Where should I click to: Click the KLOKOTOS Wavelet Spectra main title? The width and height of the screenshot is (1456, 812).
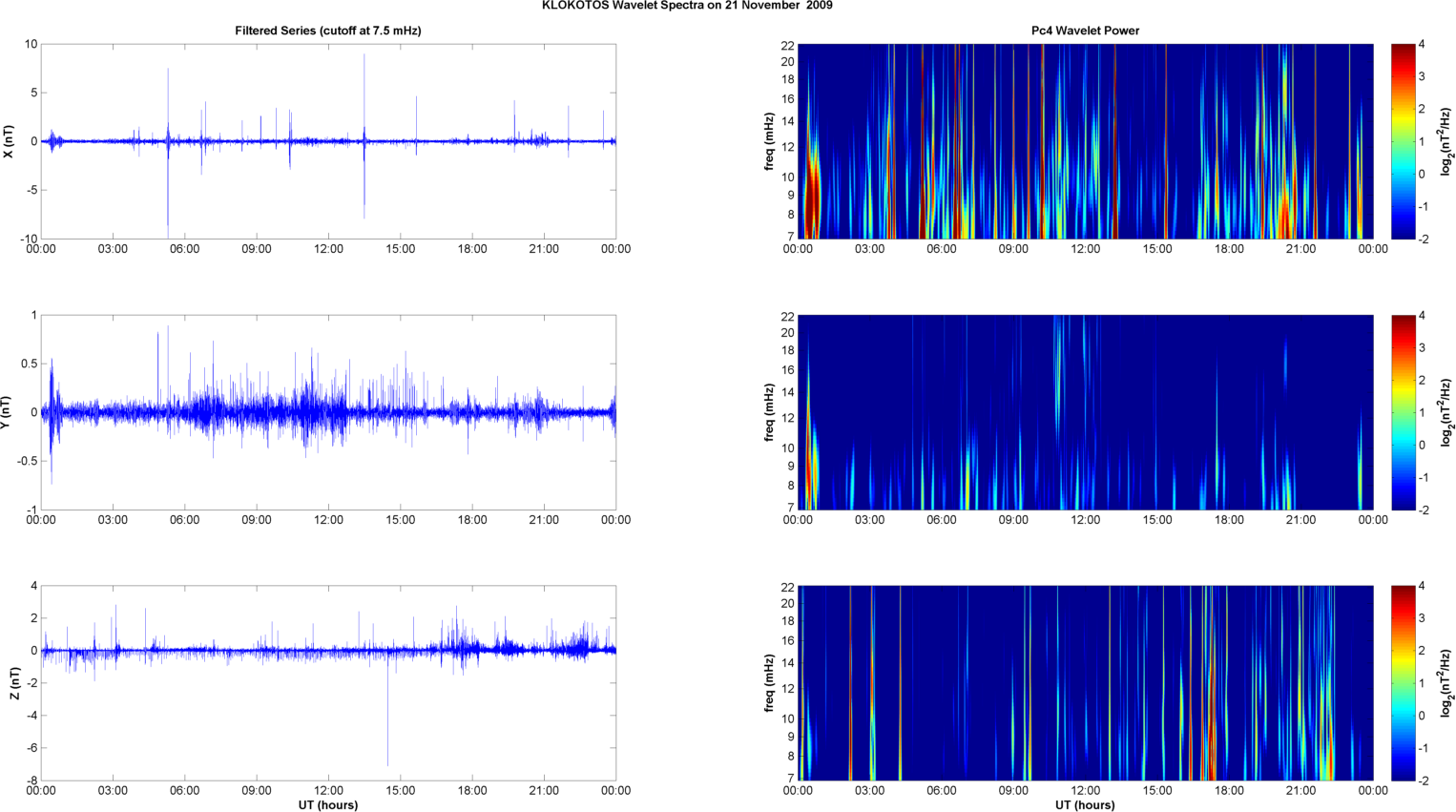687,6
